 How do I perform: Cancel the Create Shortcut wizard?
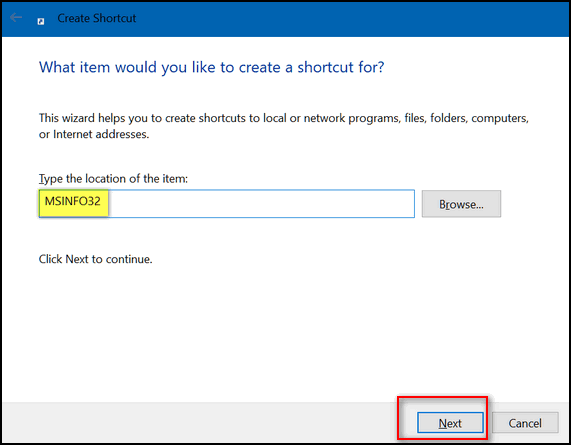(x=525, y=423)
